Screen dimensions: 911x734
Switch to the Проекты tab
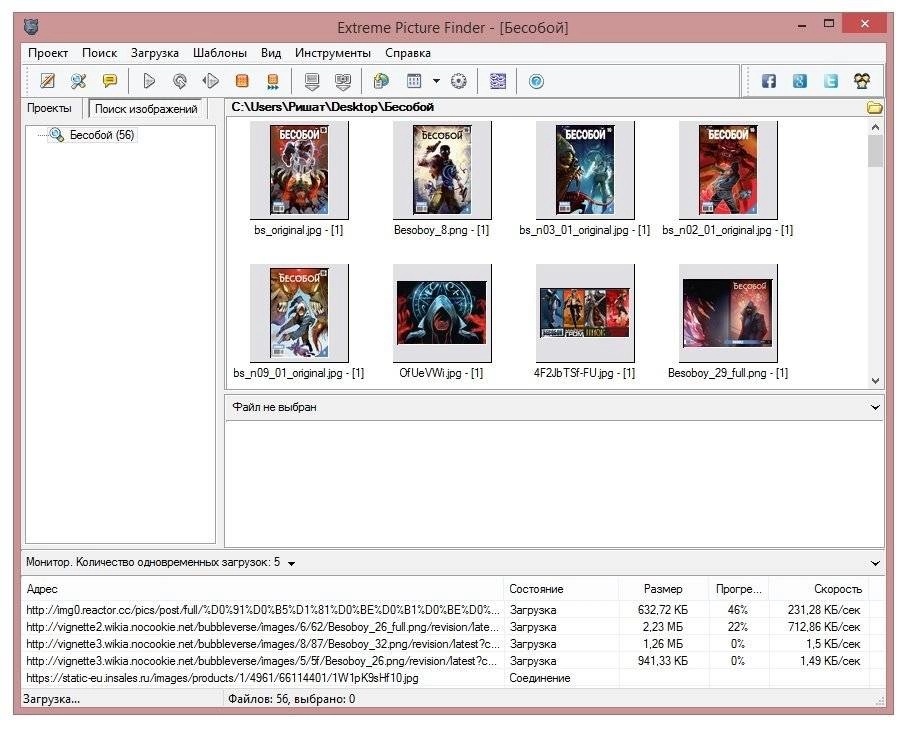(49, 108)
